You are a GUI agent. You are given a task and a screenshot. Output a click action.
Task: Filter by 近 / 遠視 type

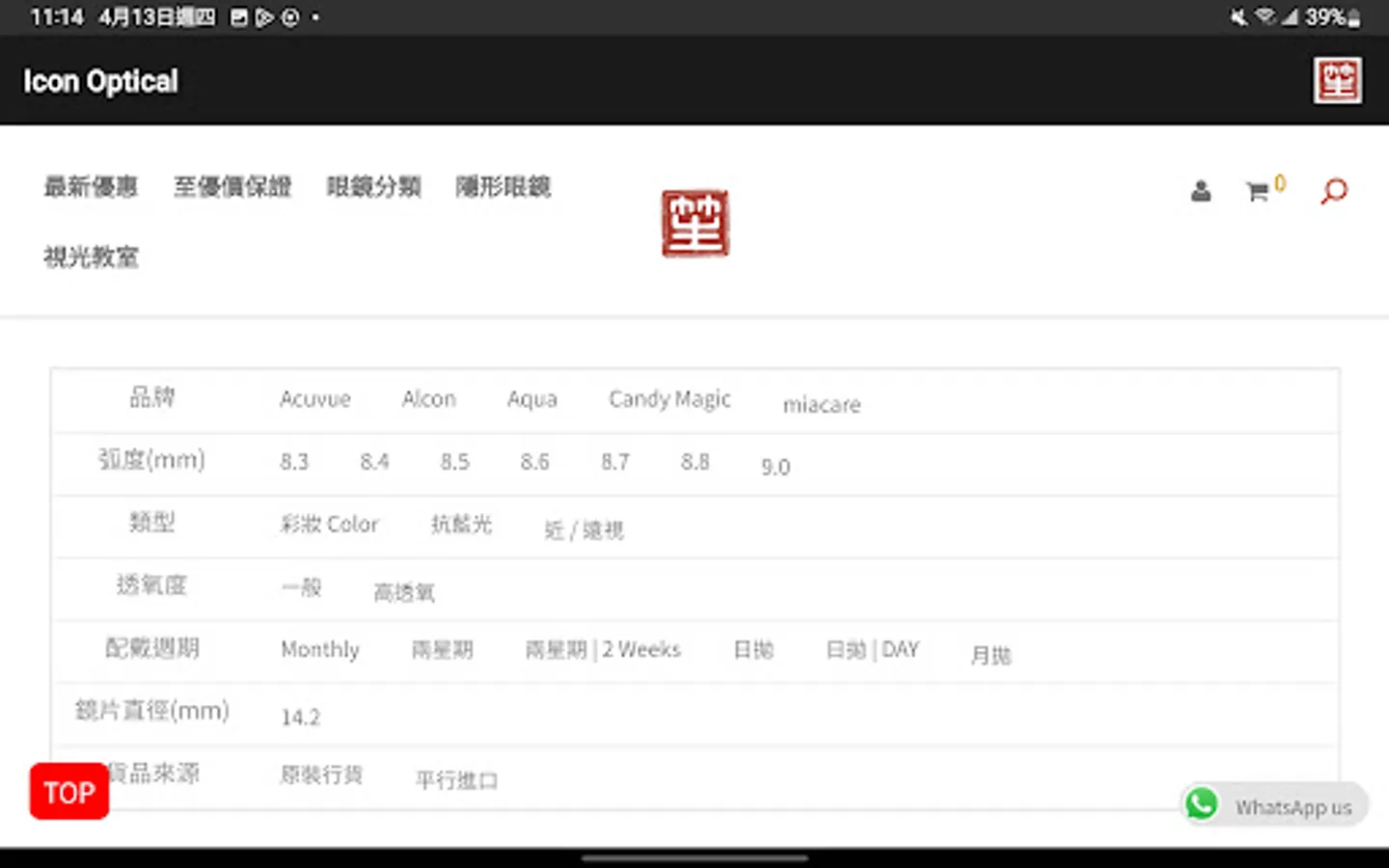[584, 529]
